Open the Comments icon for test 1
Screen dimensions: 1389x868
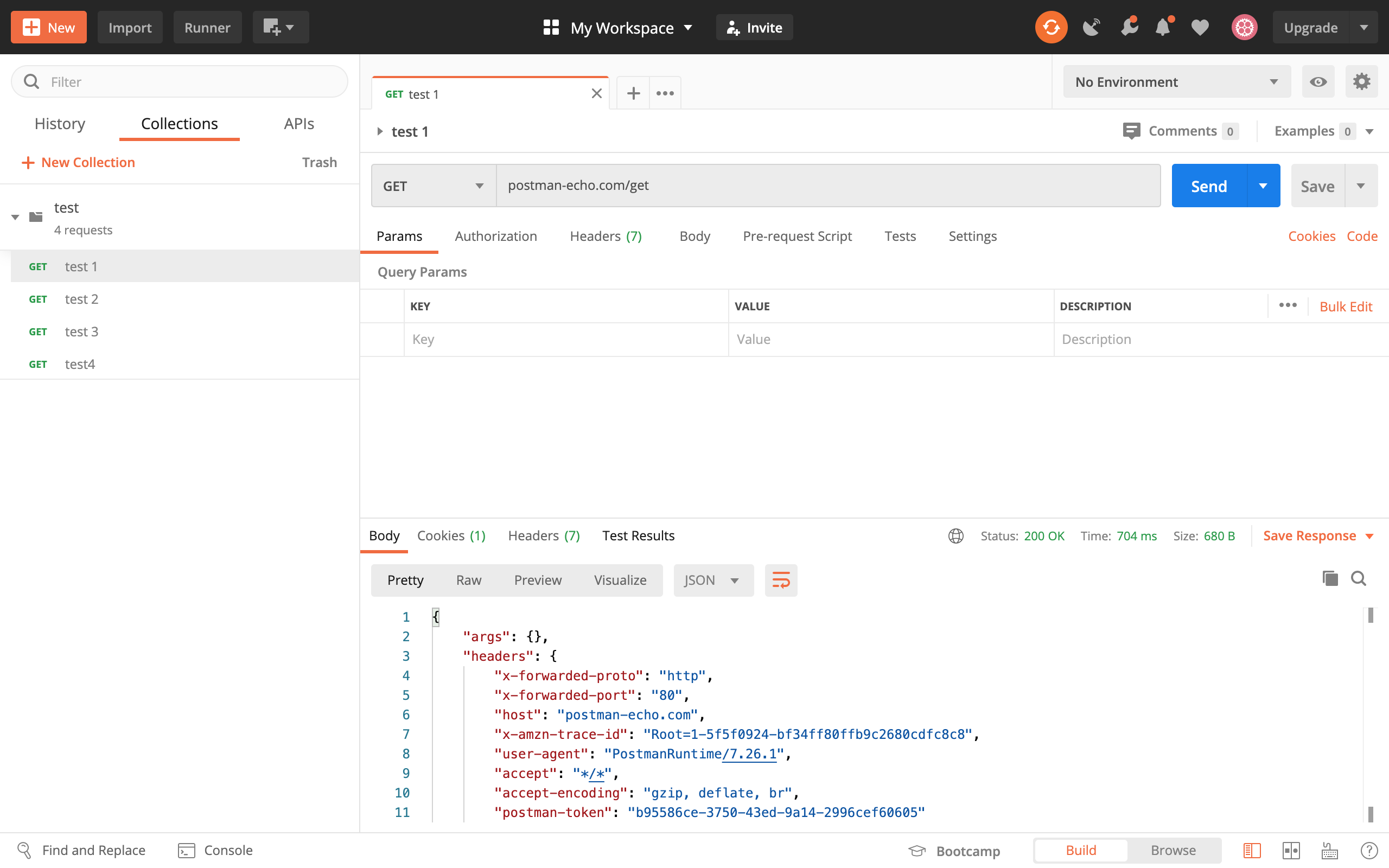(x=1131, y=131)
